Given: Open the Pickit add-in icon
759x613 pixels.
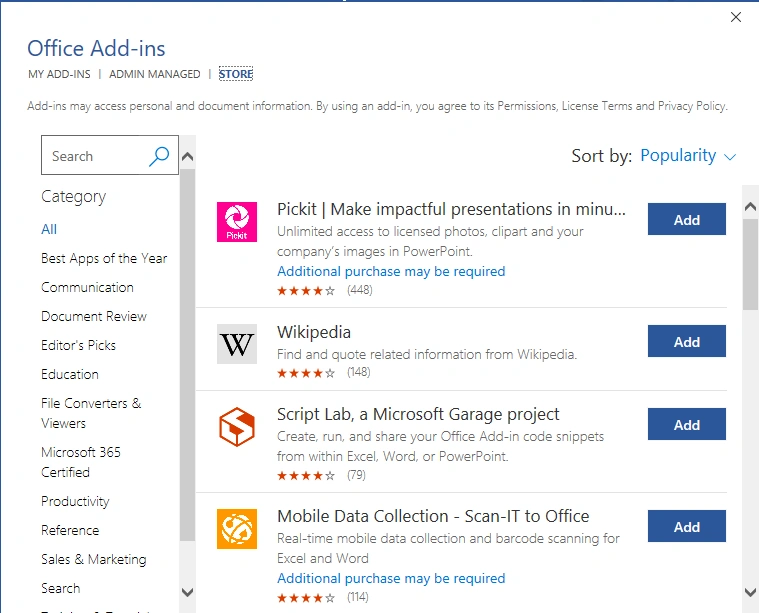Looking at the screenshot, I should pos(237,222).
